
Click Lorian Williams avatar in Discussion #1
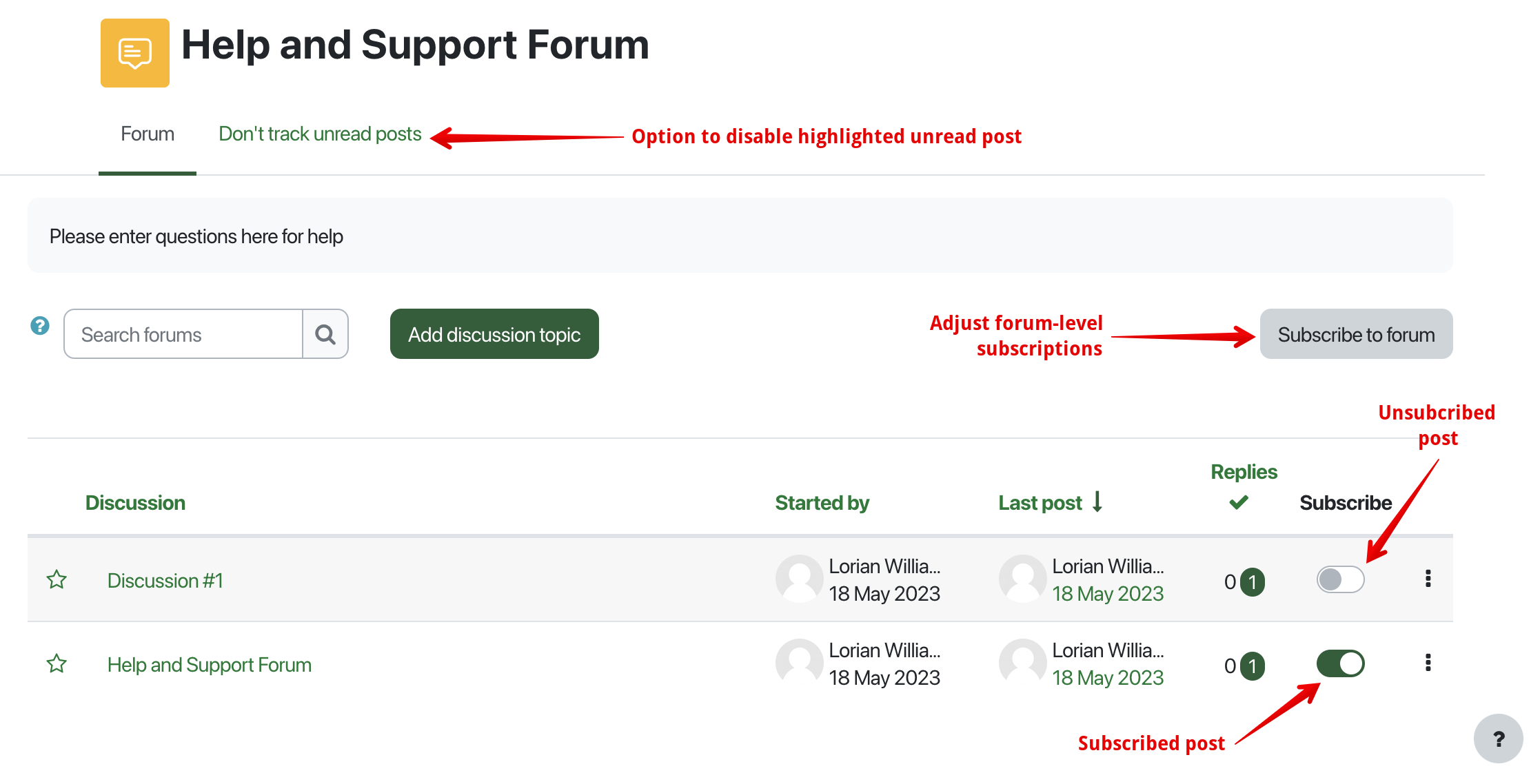799,579
